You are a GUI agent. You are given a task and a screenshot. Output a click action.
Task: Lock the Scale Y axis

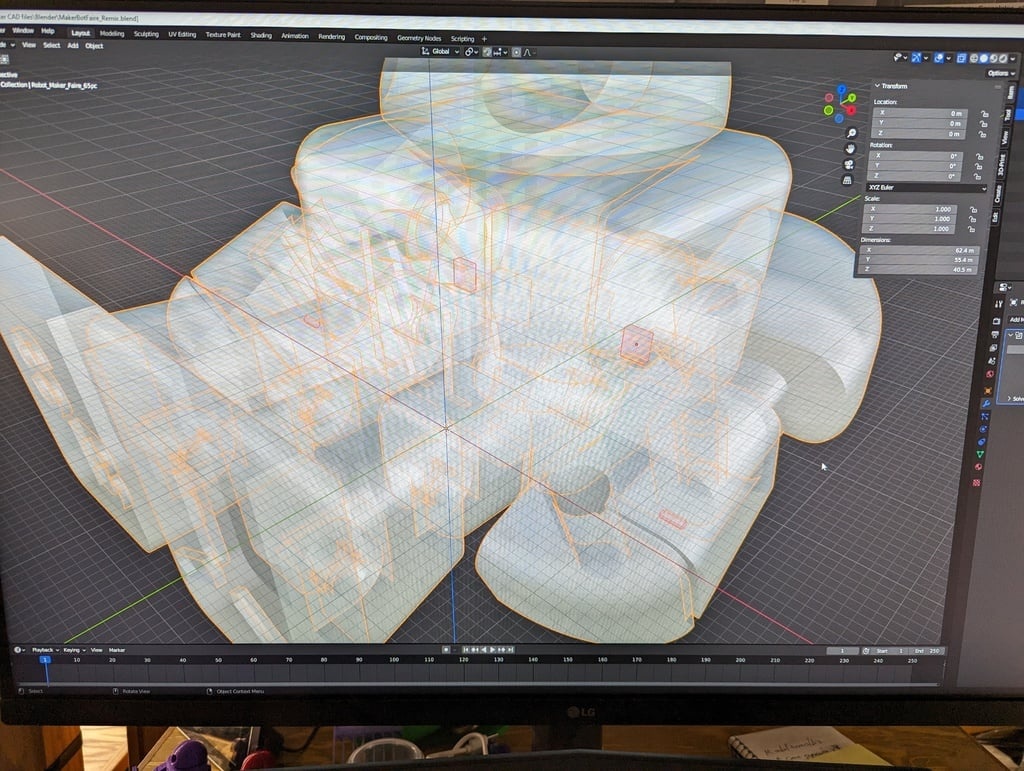[972, 219]
